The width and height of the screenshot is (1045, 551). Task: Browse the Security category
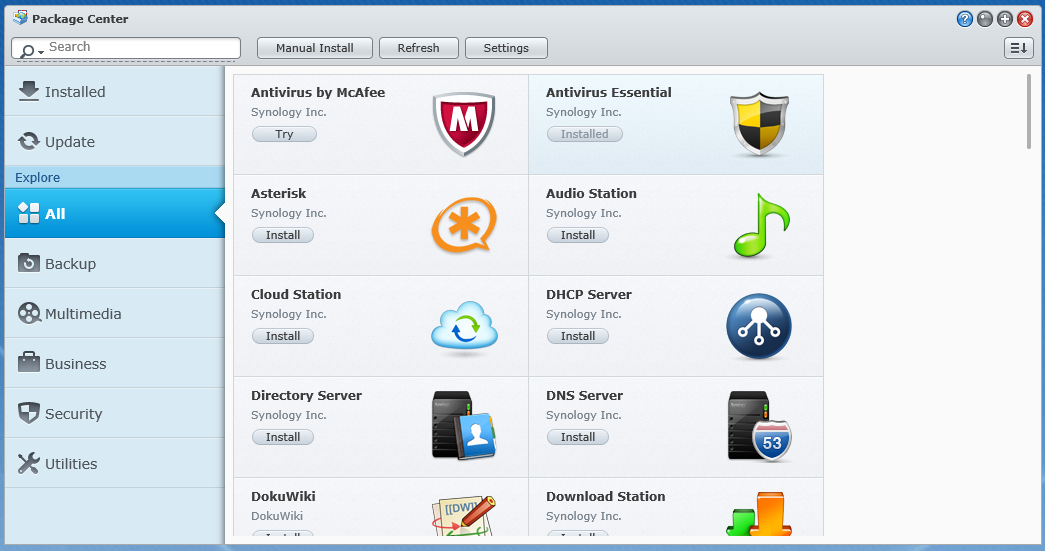[x=115, y=413]
